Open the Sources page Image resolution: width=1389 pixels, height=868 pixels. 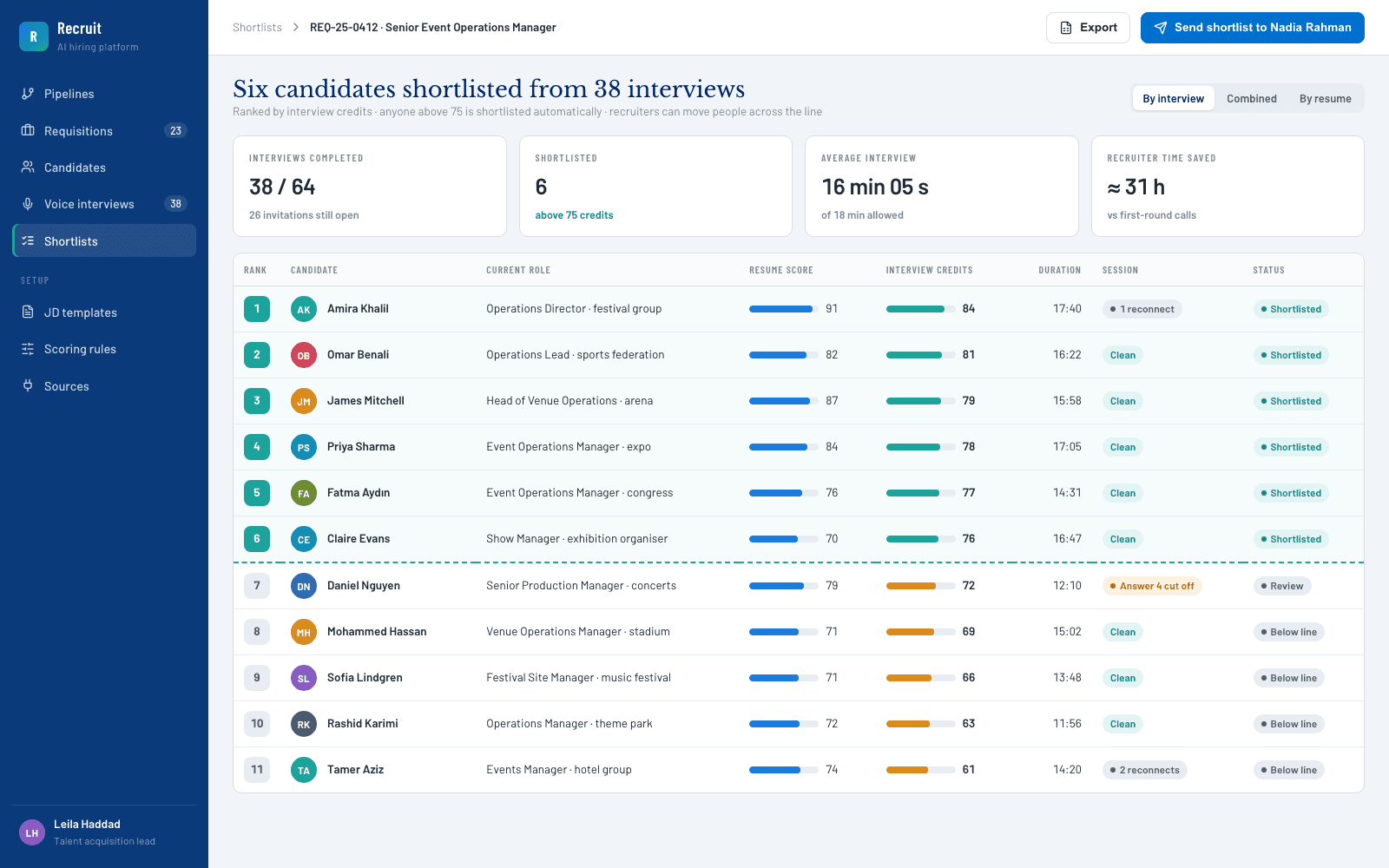point(104,385)
